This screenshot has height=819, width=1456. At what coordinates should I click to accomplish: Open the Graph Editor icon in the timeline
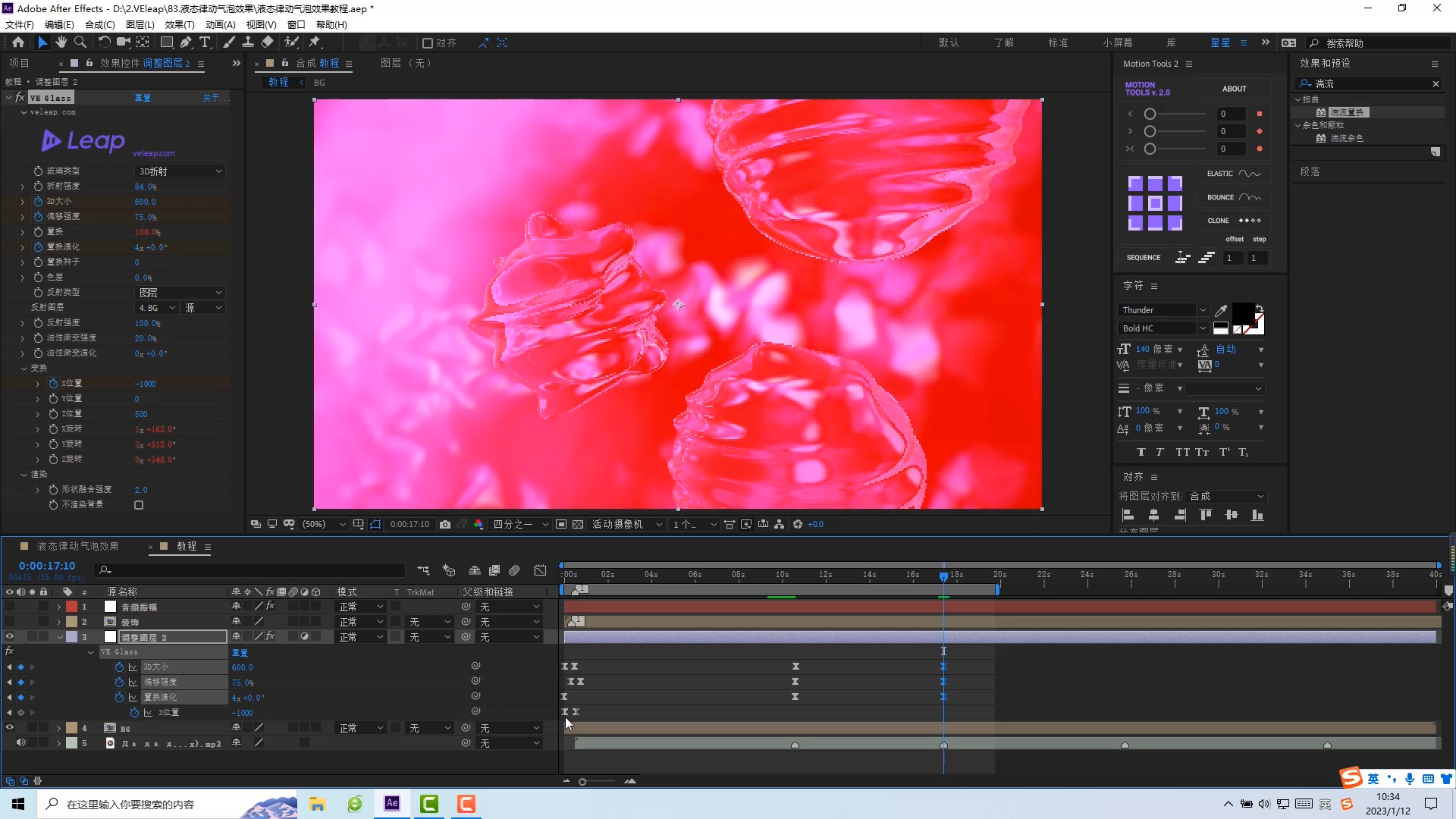[540, 570]
